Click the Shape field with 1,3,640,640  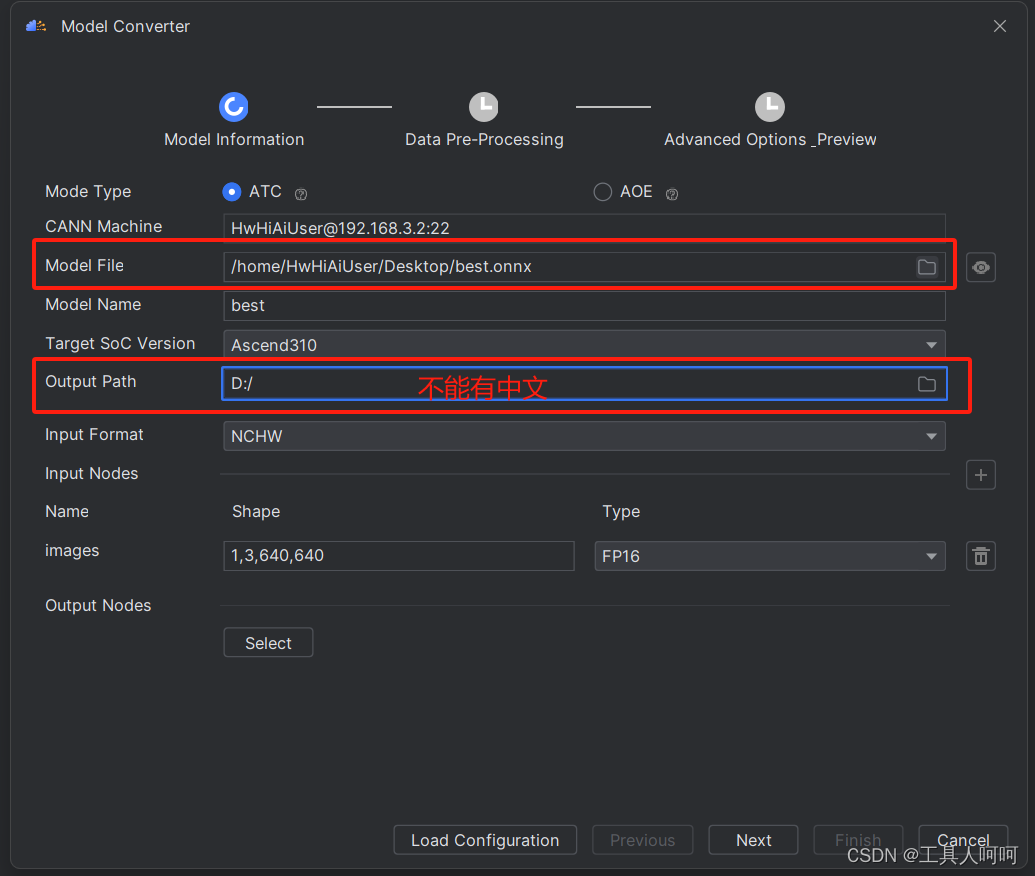(x=399, y=556)
